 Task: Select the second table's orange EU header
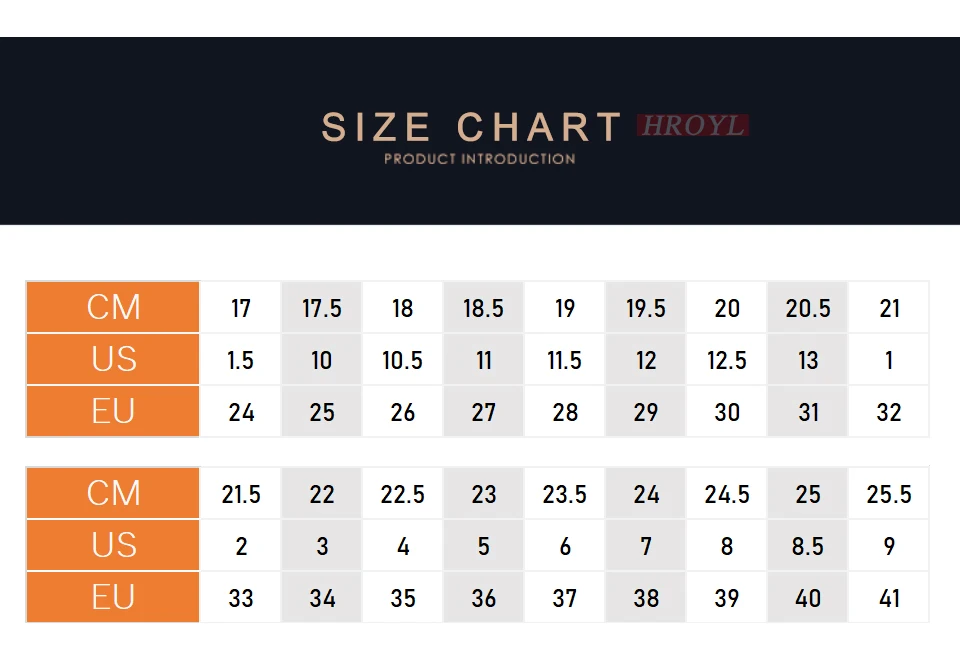click(x=113, y=597)
